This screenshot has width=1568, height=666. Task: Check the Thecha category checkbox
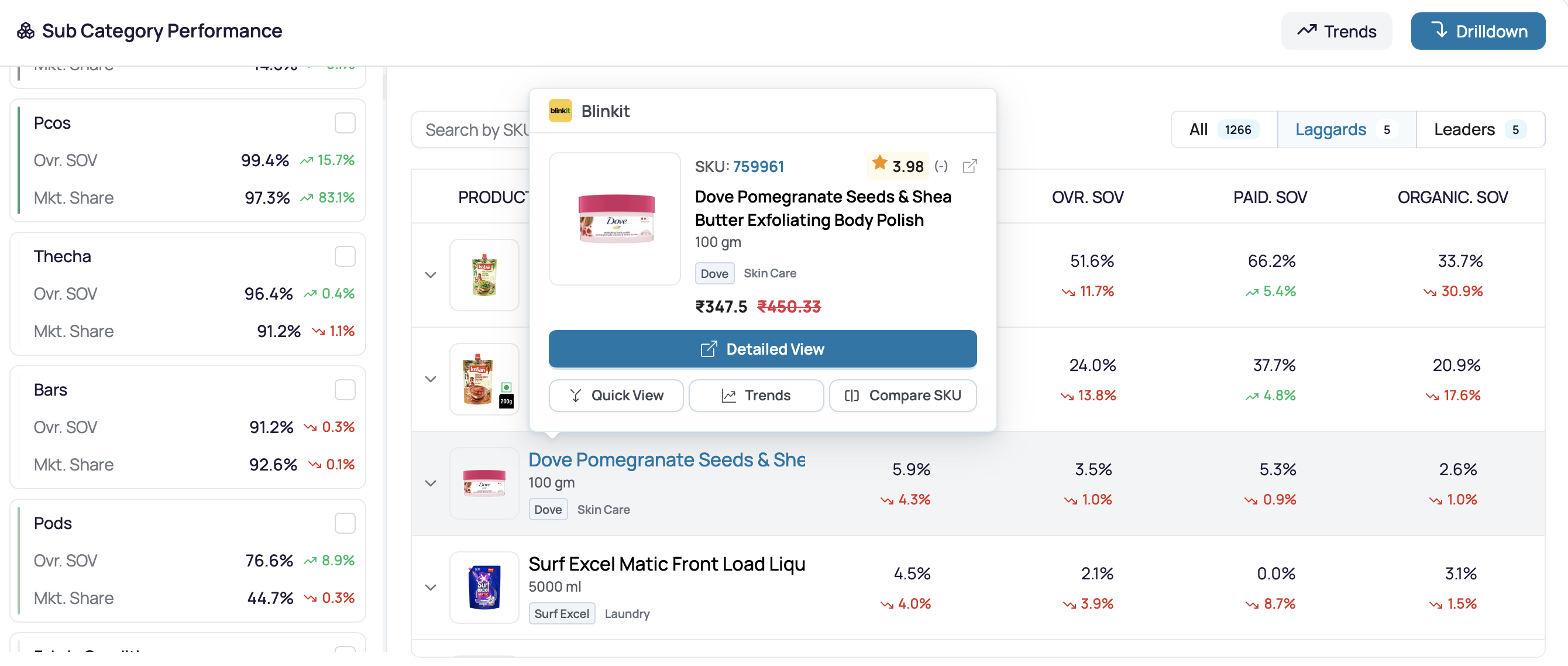345,256
